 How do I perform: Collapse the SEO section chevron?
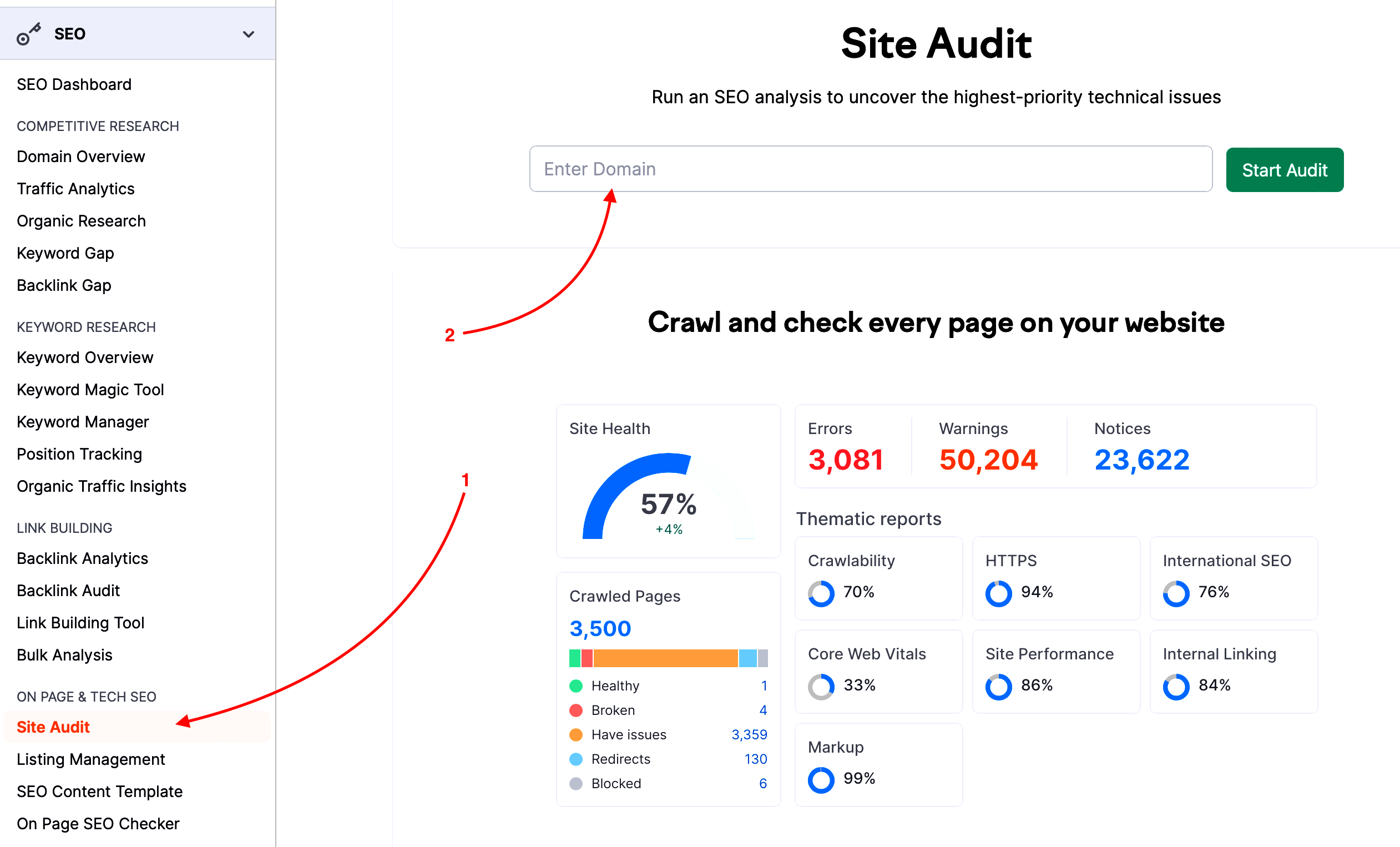pos(248,34)
